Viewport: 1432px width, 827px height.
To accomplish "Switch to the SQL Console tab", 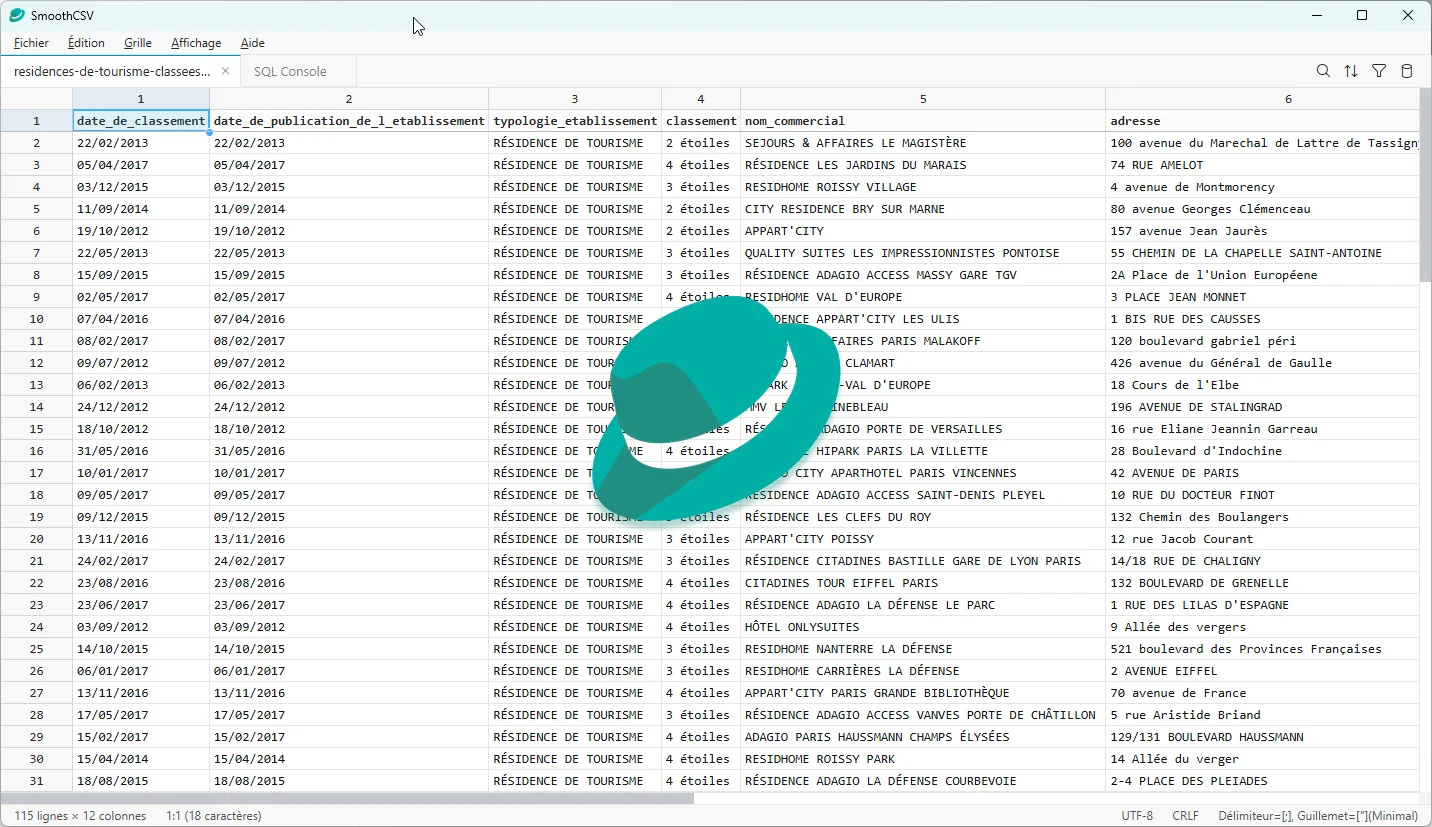I will click(289, 71).
